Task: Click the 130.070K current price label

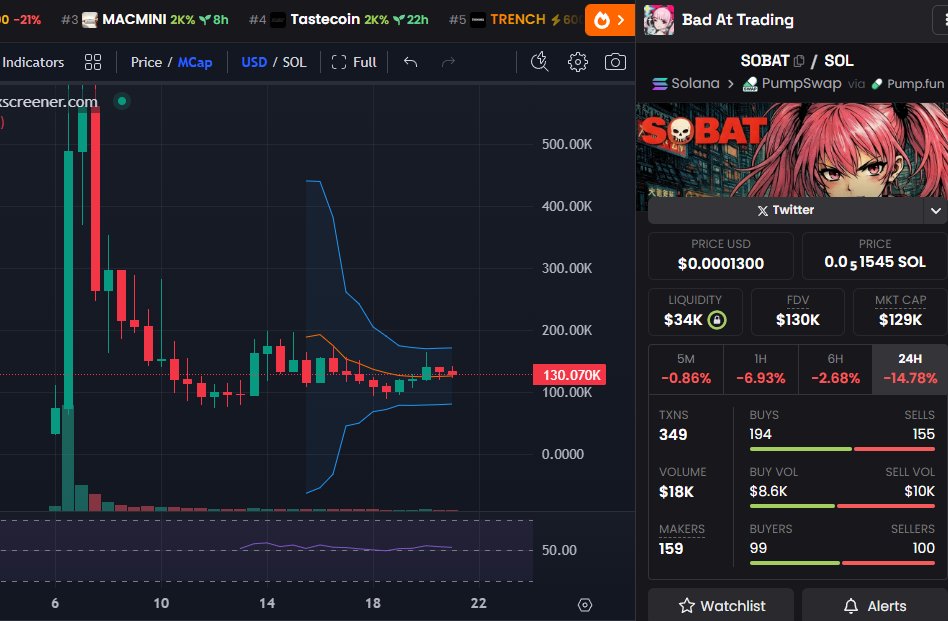Action: pos(569,375)
